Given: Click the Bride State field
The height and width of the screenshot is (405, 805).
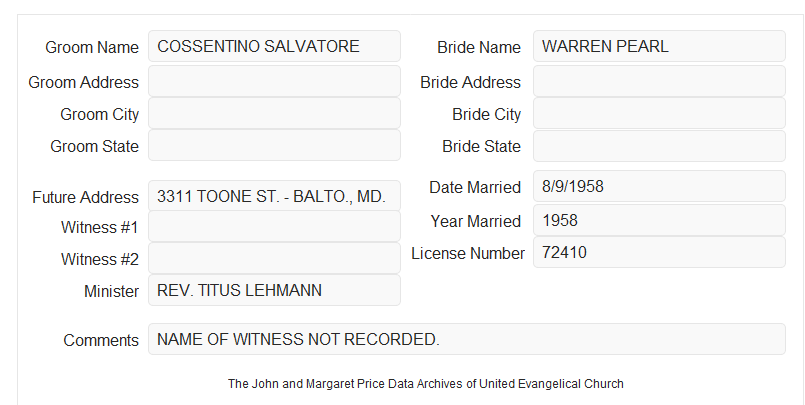Looking at the screenshot, I should [x=659, y=146].
